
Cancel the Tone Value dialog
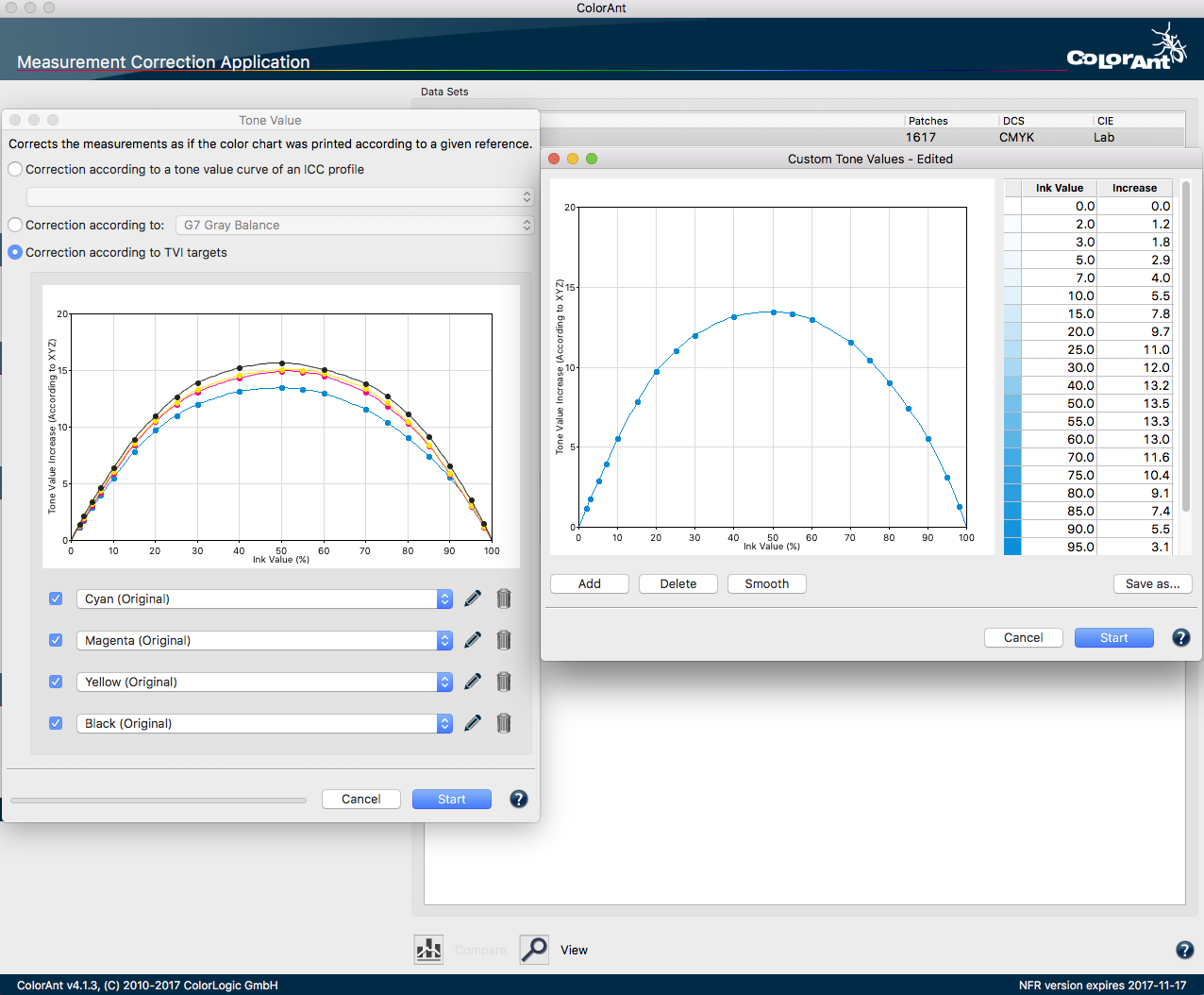361,799
